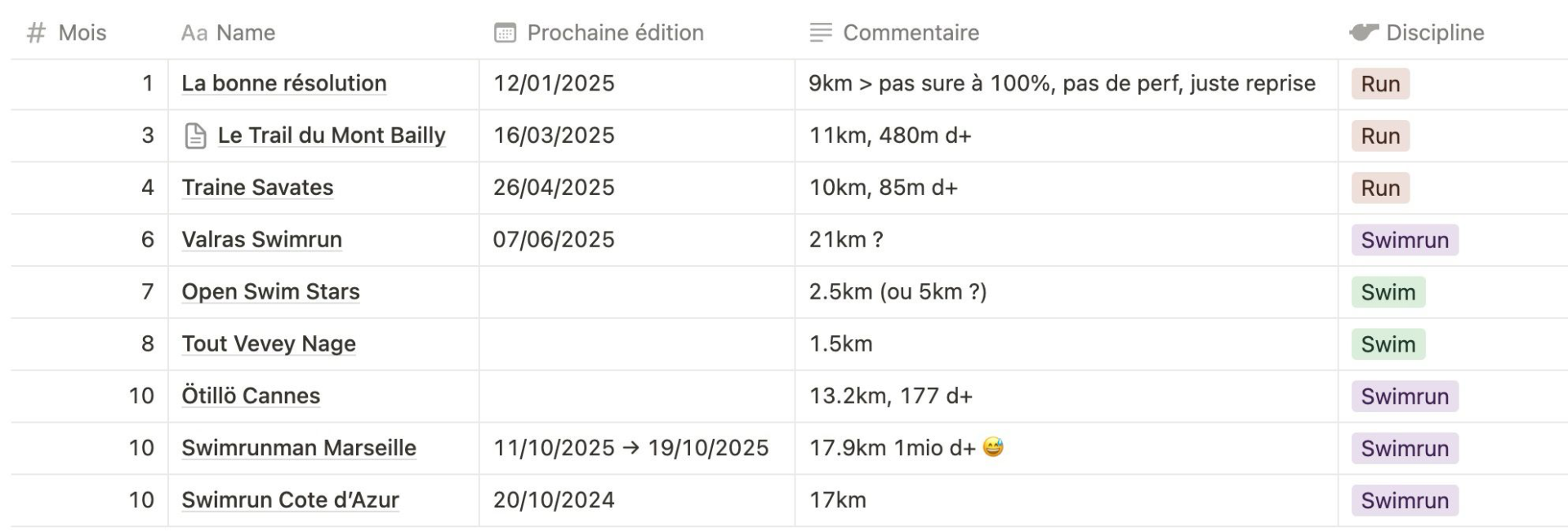Open the La bonne résolution page

point(284,83)
